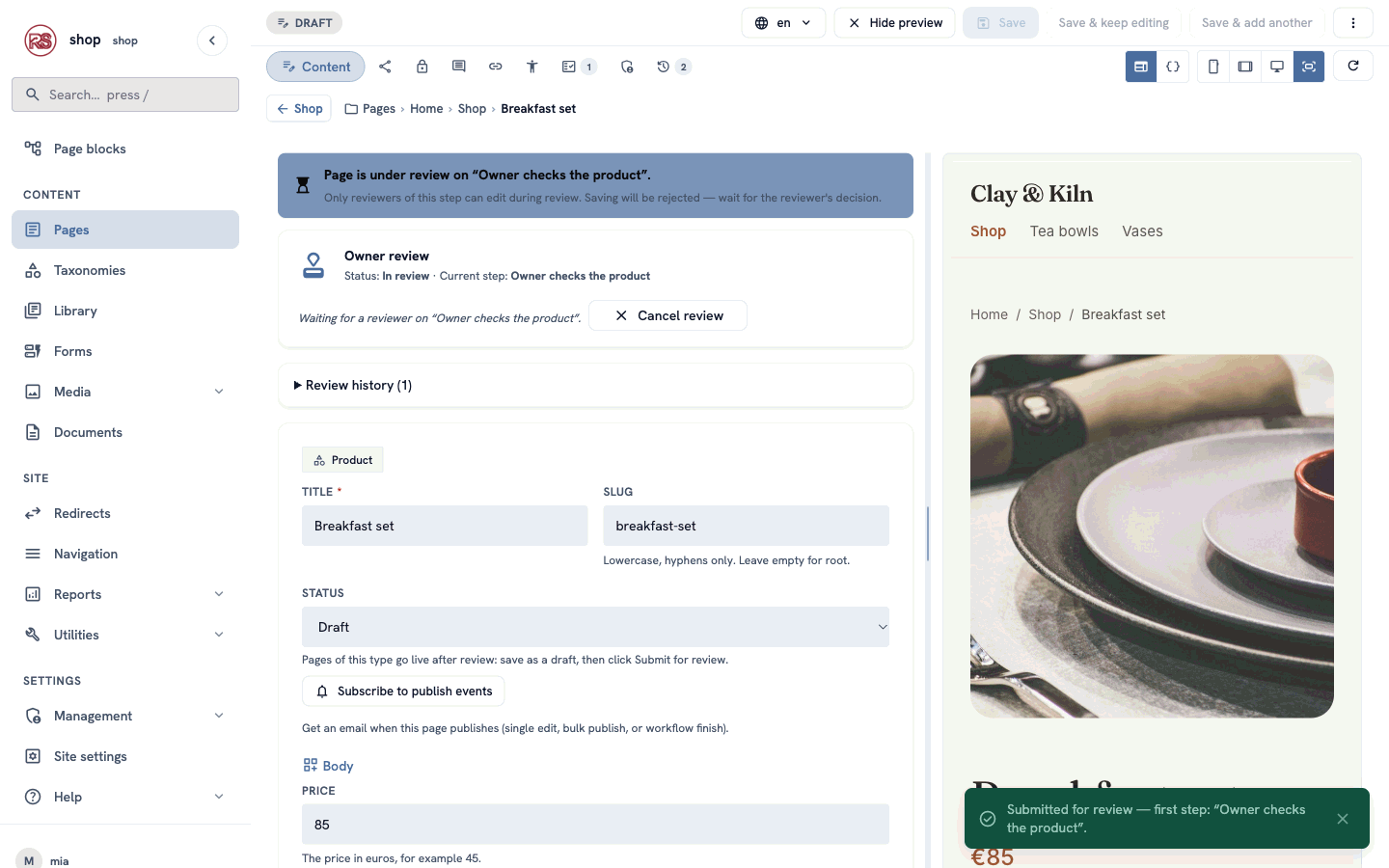Expand the Management sidebar group

coord(125,716)
